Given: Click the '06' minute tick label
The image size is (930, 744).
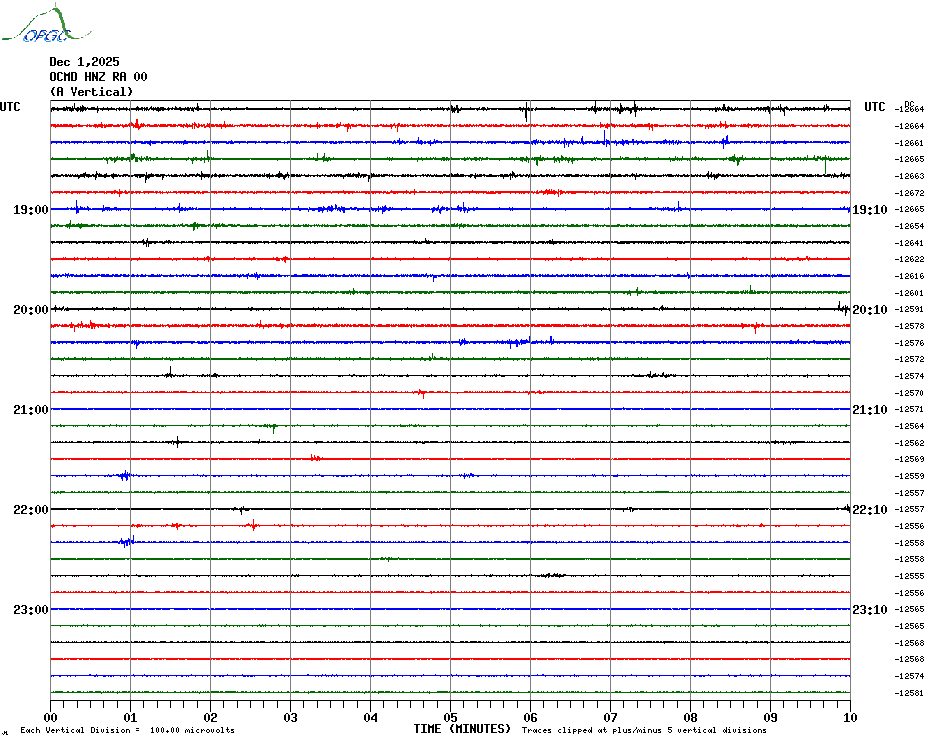Looking at the screenshot, I should coord(531,717).
